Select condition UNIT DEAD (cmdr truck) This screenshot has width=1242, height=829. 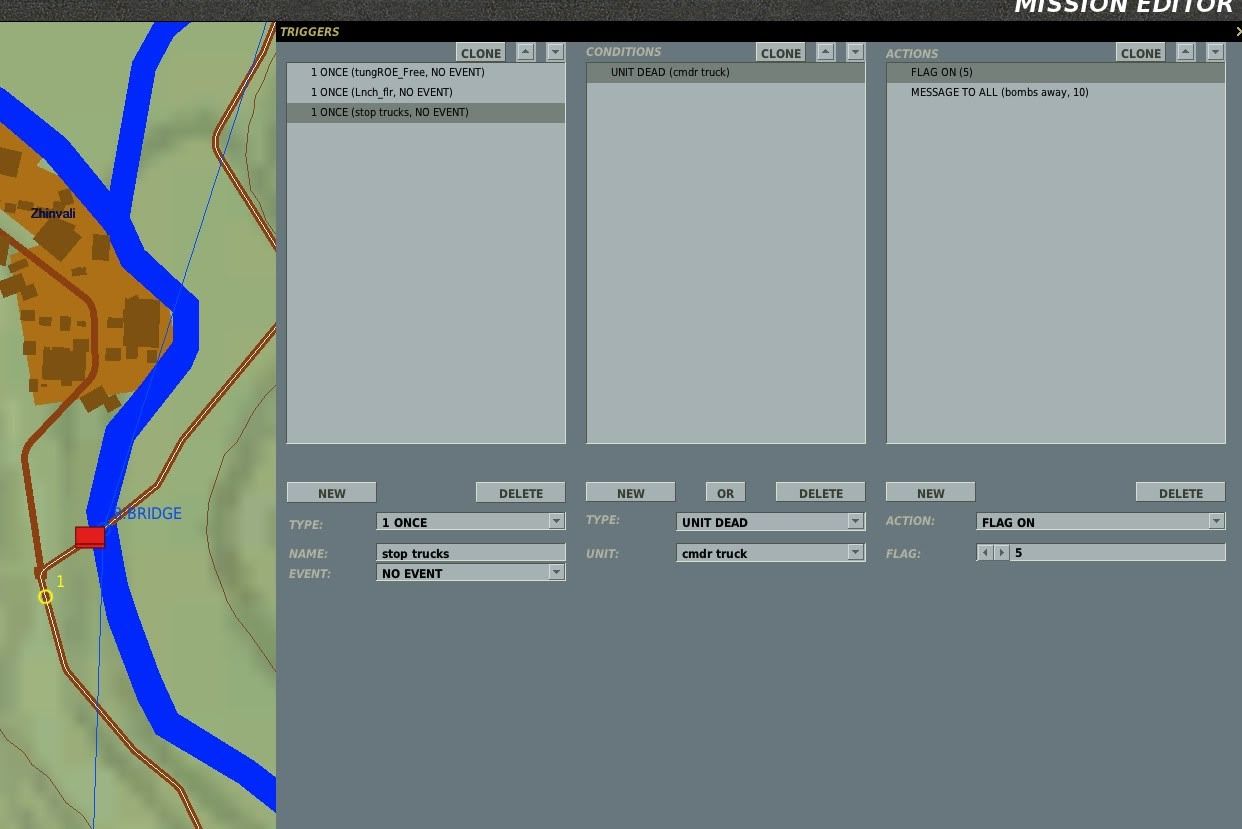pyautogui.click(x=726, y=72)
